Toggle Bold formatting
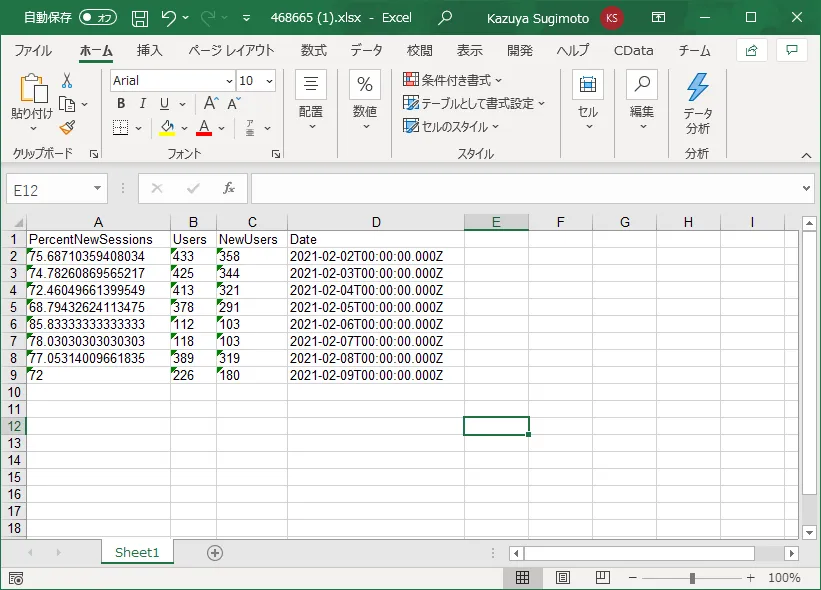Screen dimensions: 821x590 (x=121, y=104)
